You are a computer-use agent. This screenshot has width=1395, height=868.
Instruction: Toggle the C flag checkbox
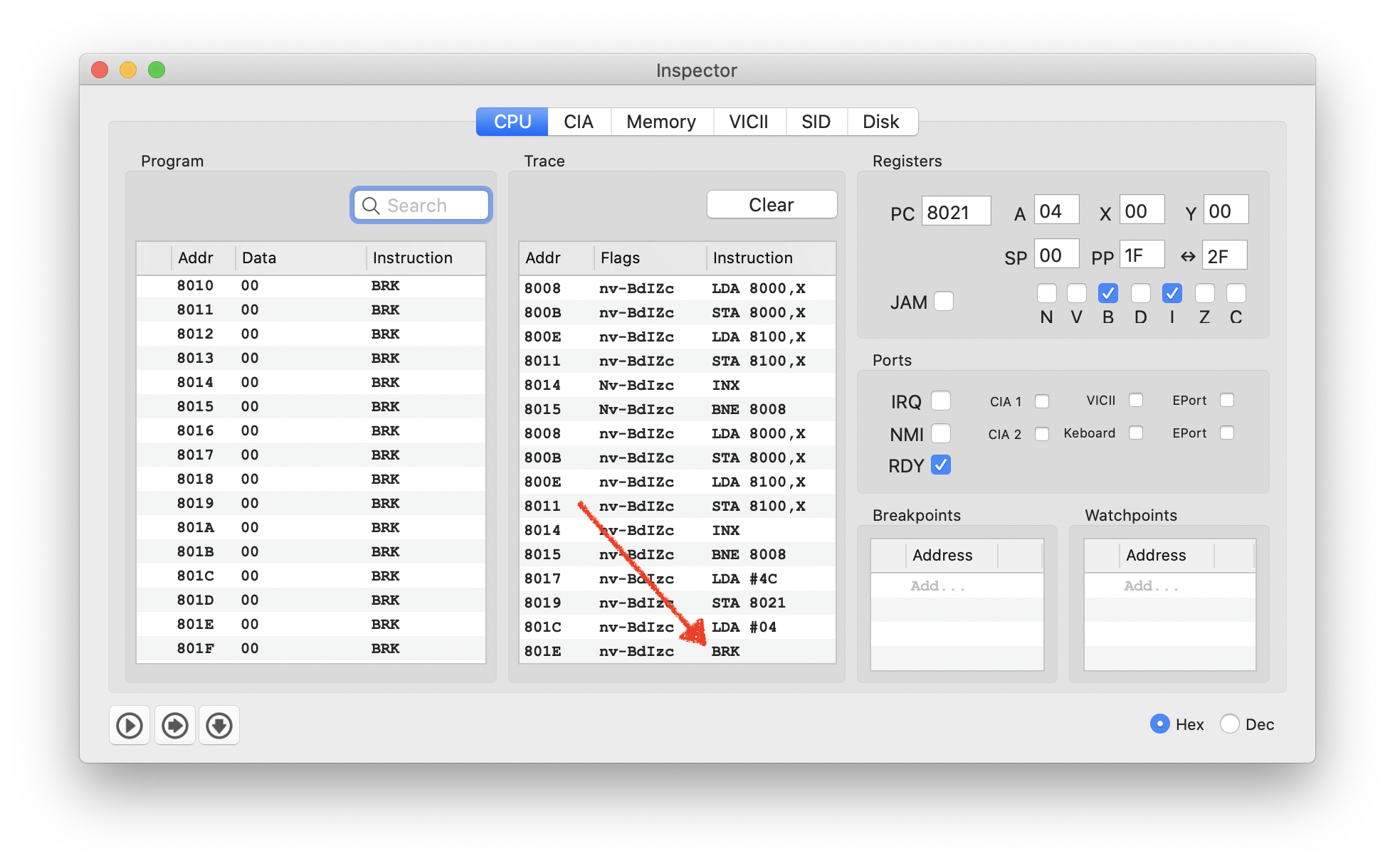pyautogui.click(x=1236, y=292)
